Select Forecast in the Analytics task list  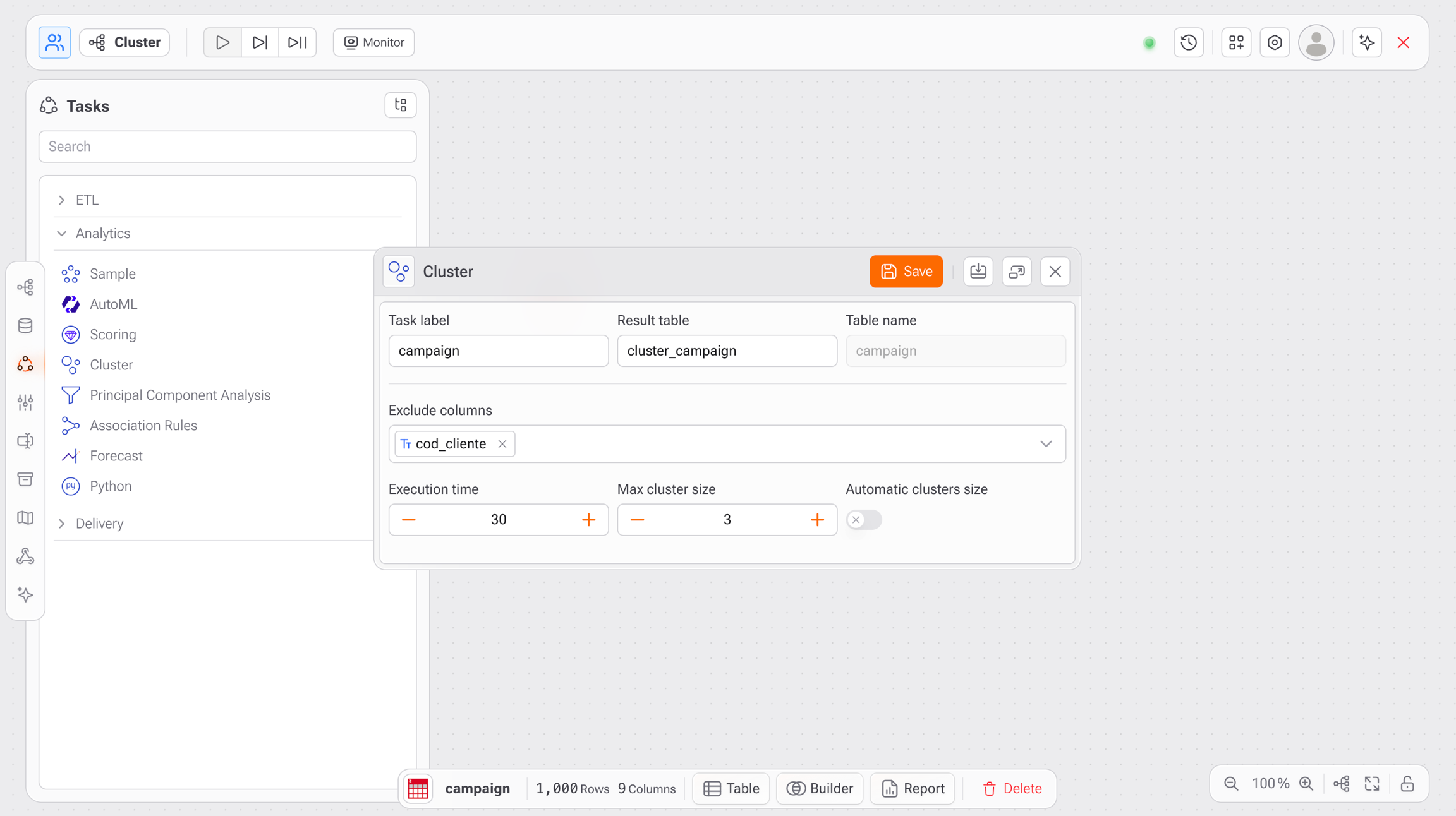[x=116, y=456]
